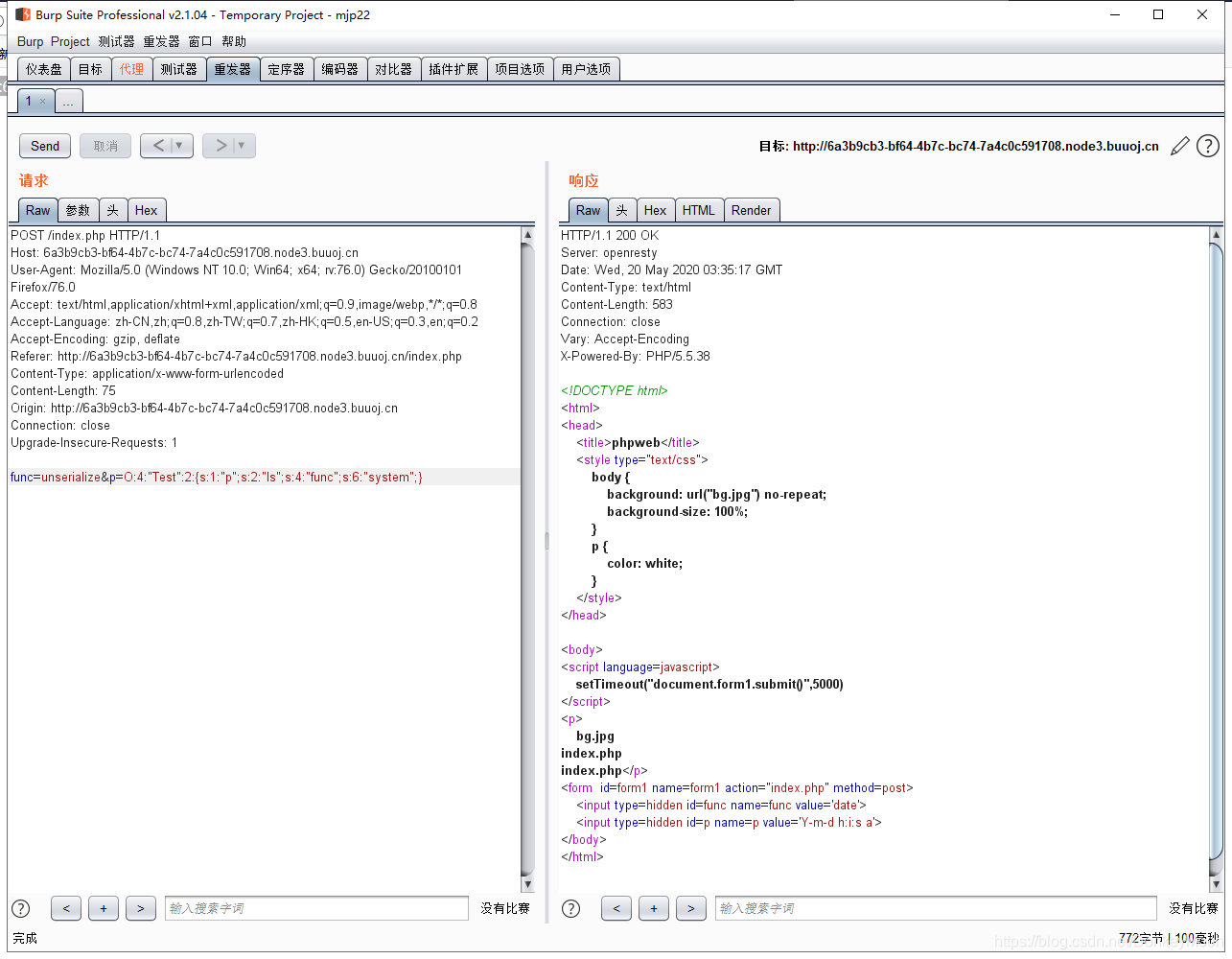
Task: Switch to the 插件扩展 tab
Action: coord(453,69)
